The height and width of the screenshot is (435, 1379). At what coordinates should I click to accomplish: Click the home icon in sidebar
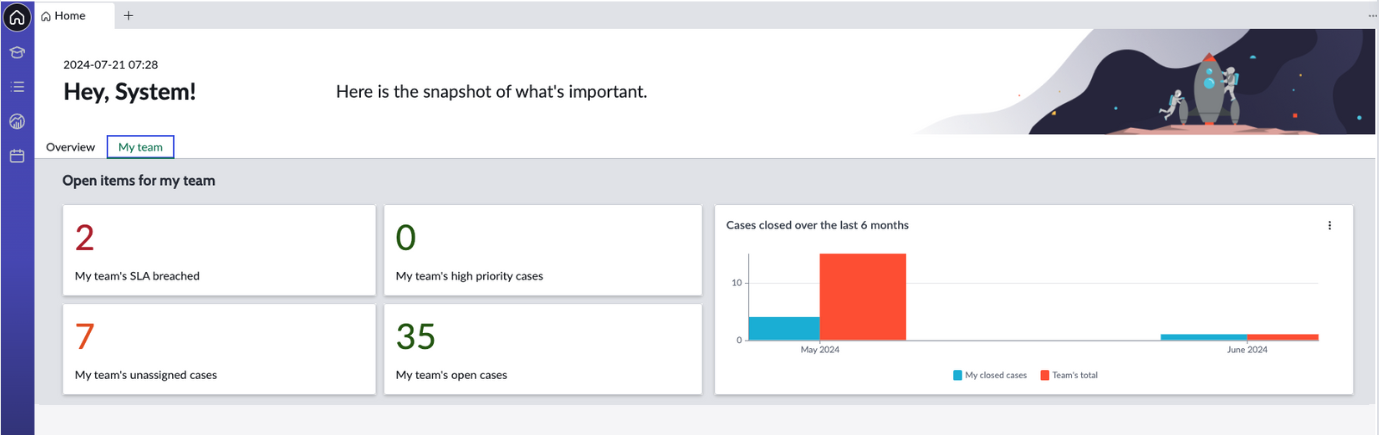pos(17,17)
